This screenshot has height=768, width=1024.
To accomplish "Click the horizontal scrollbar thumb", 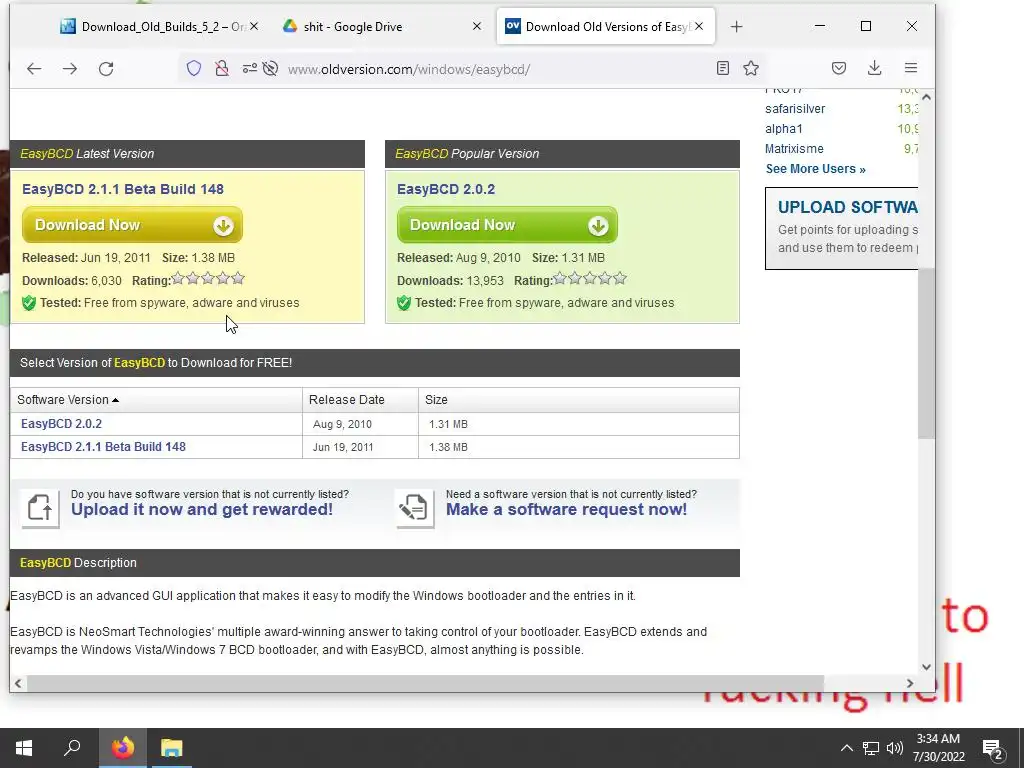I will 425,683.
